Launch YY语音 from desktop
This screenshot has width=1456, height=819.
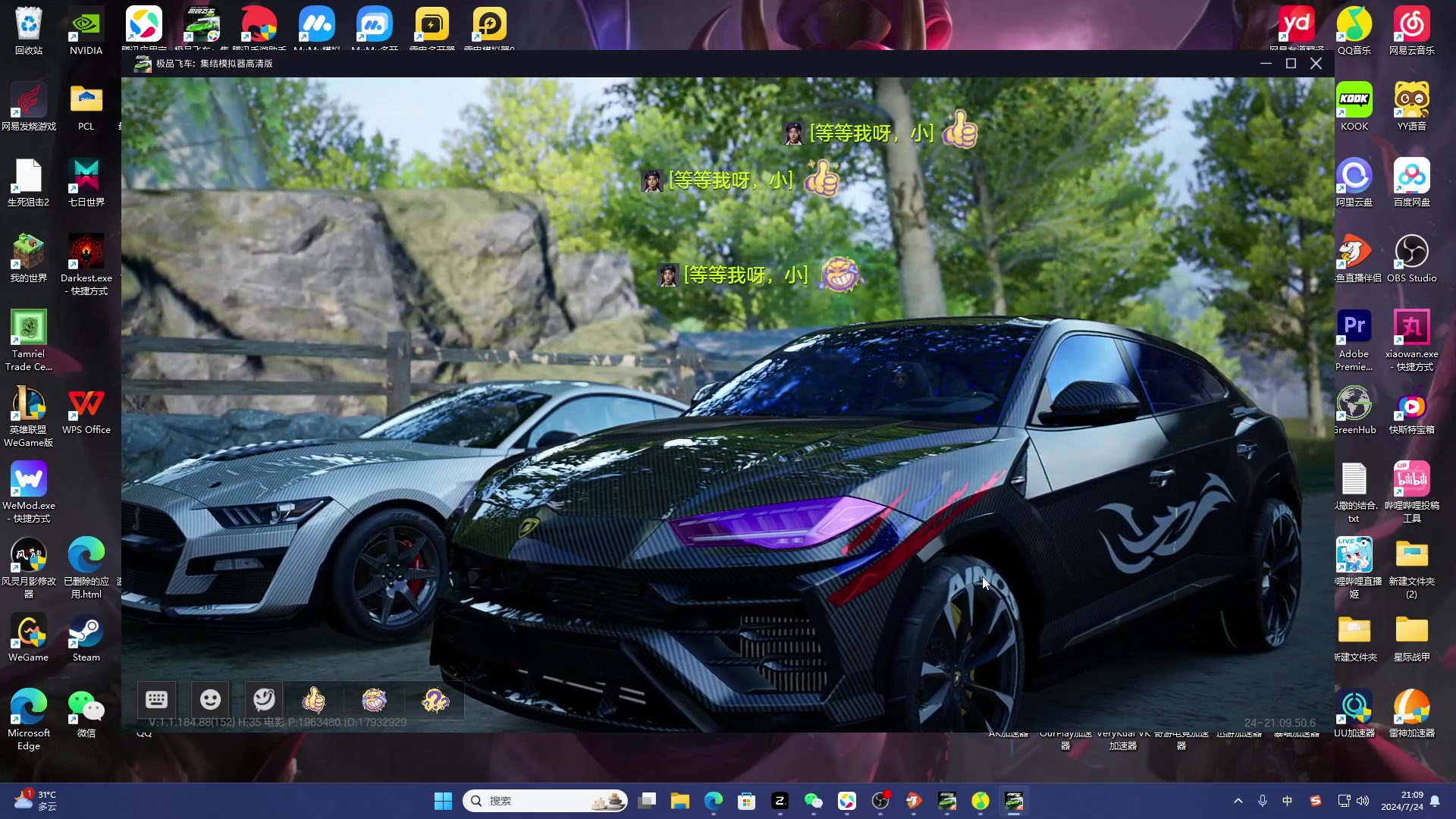point(1412,107)
